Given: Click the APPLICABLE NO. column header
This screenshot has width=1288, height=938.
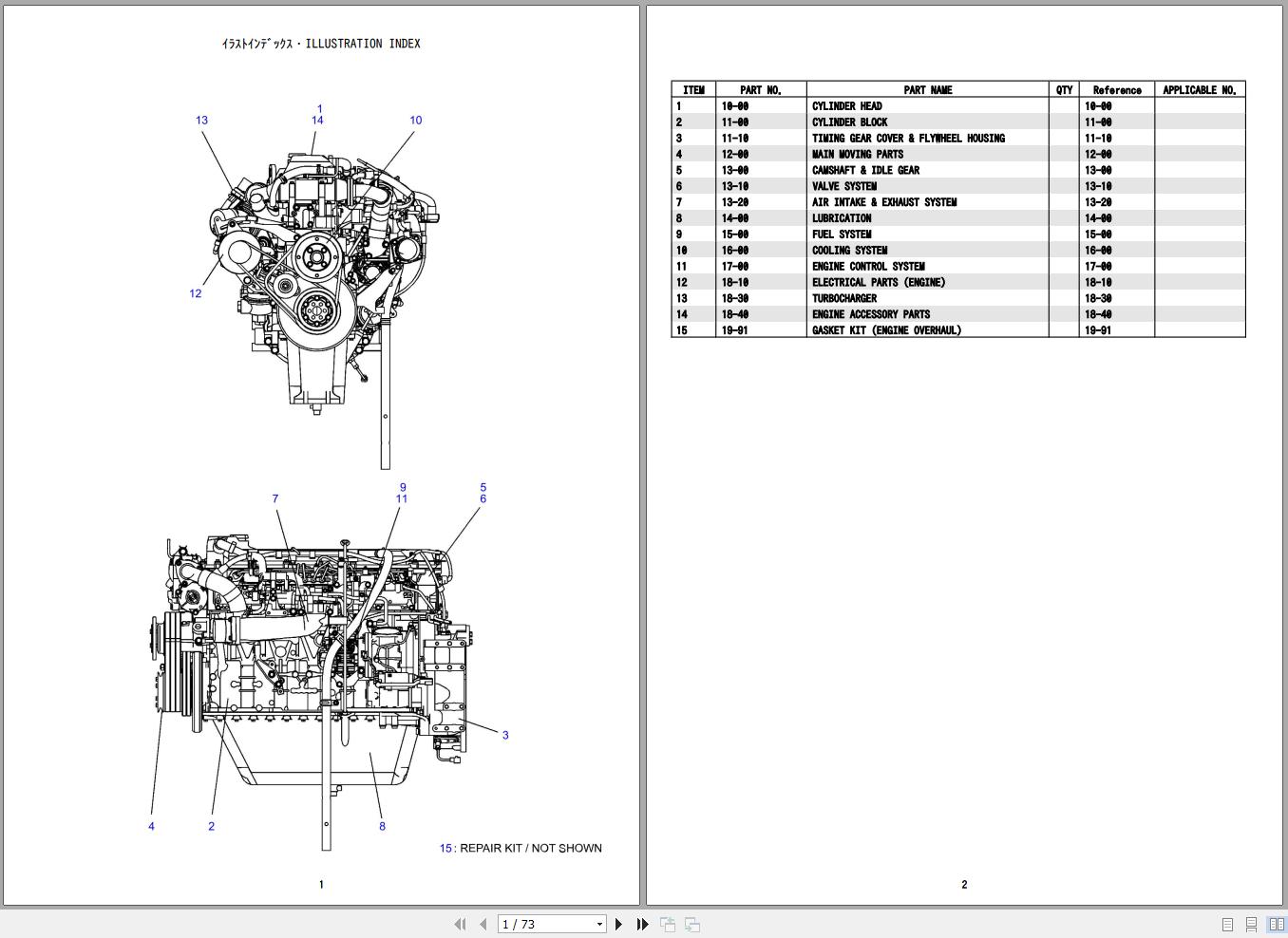Looking at the screenshot, I should pos(1200,90).
